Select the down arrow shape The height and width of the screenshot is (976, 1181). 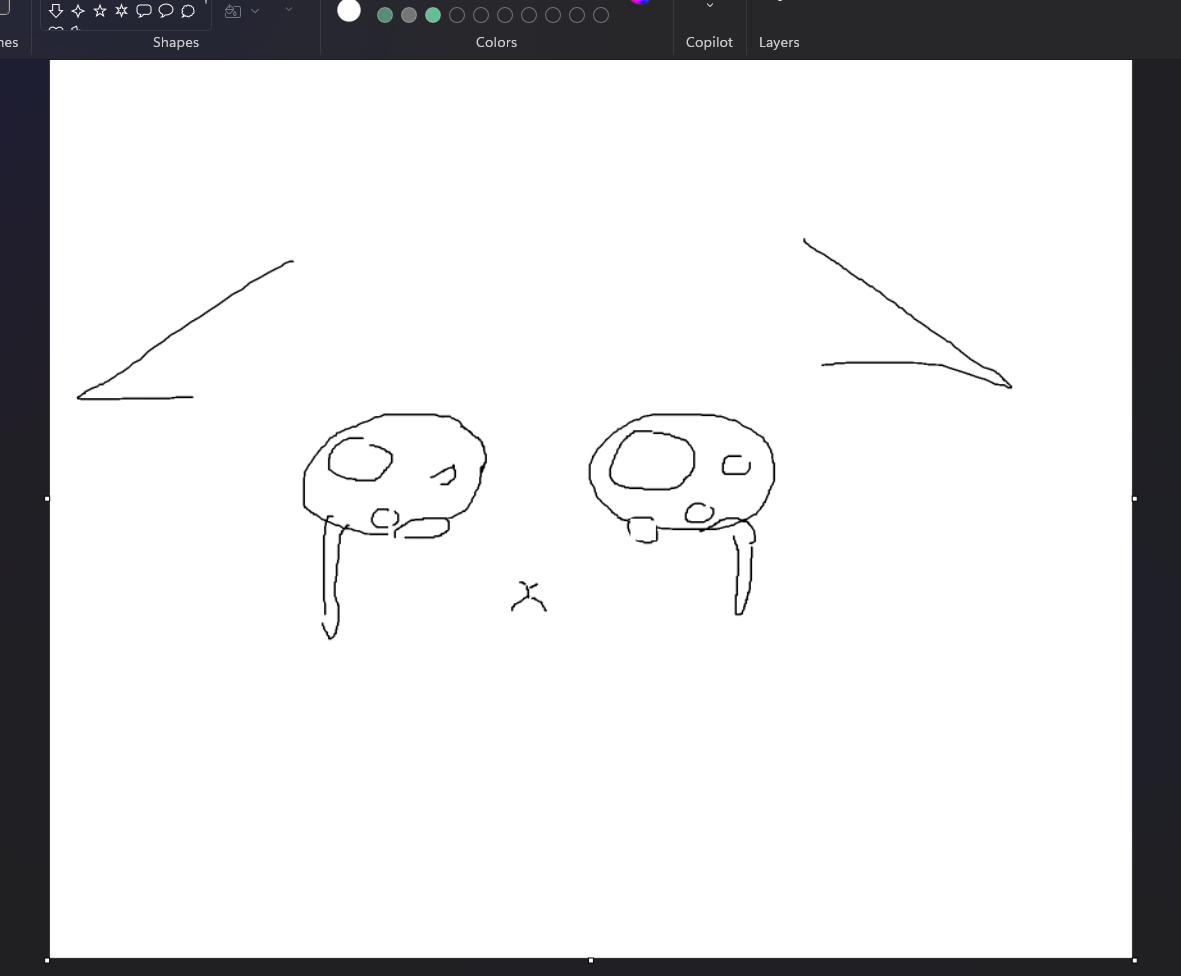[x=56, y=11]
